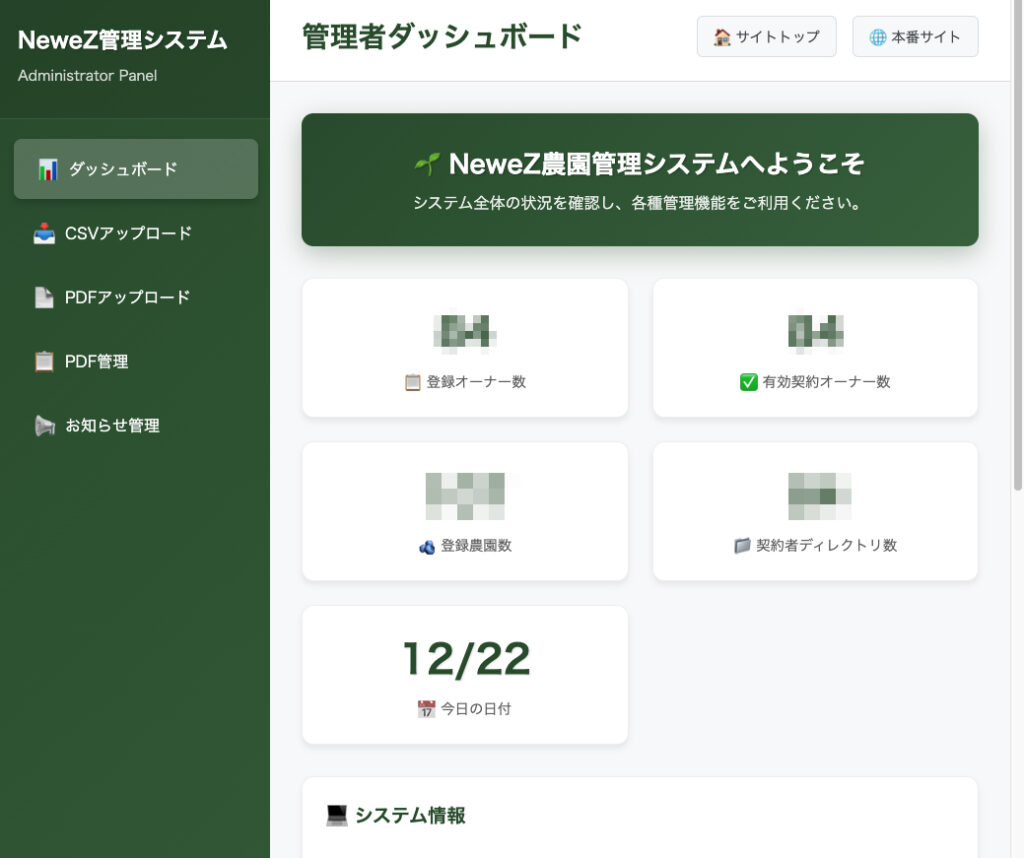Open the 本番サイト link

tap(914, 36)
